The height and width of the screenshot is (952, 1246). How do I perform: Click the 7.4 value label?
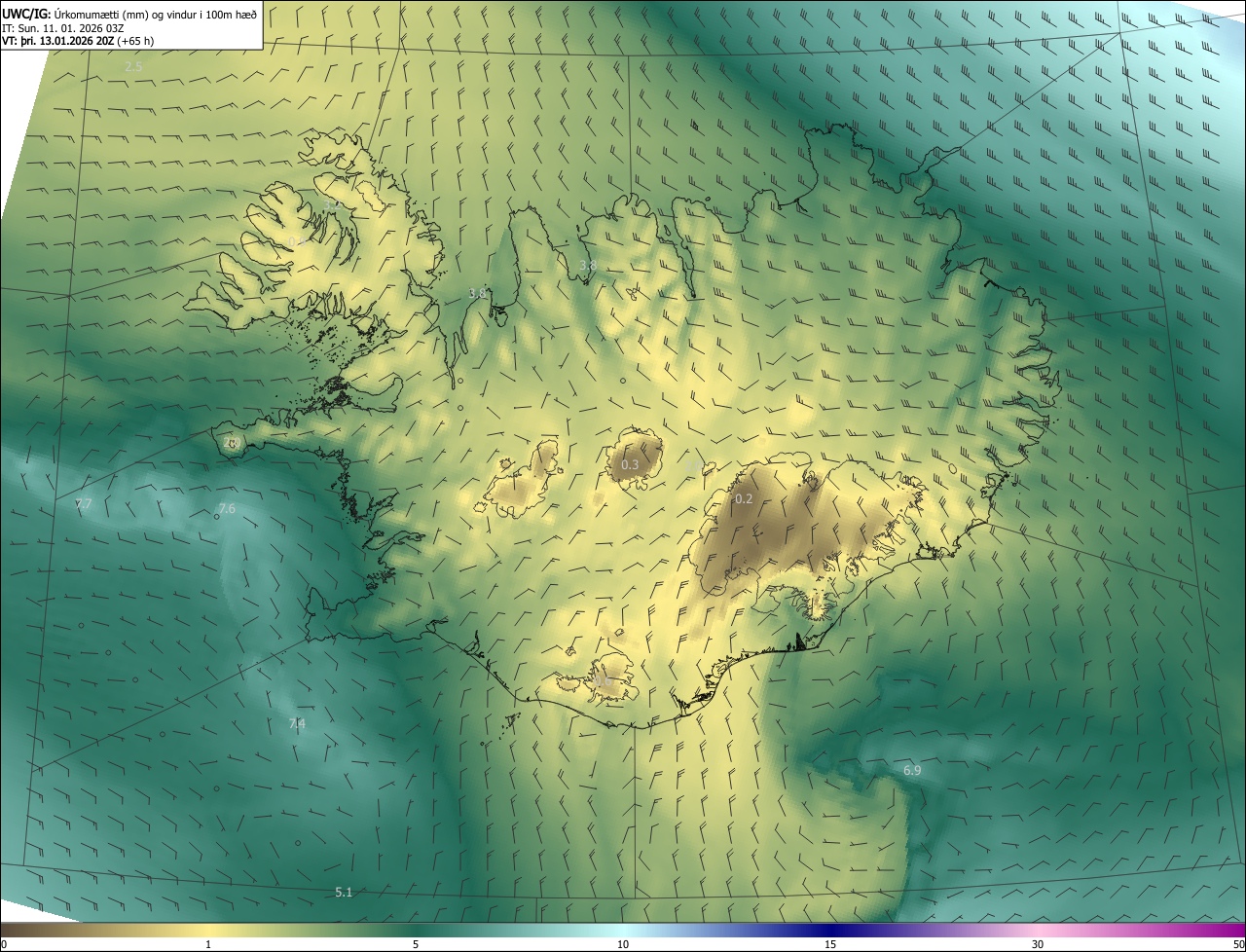(x=297, y=723)
